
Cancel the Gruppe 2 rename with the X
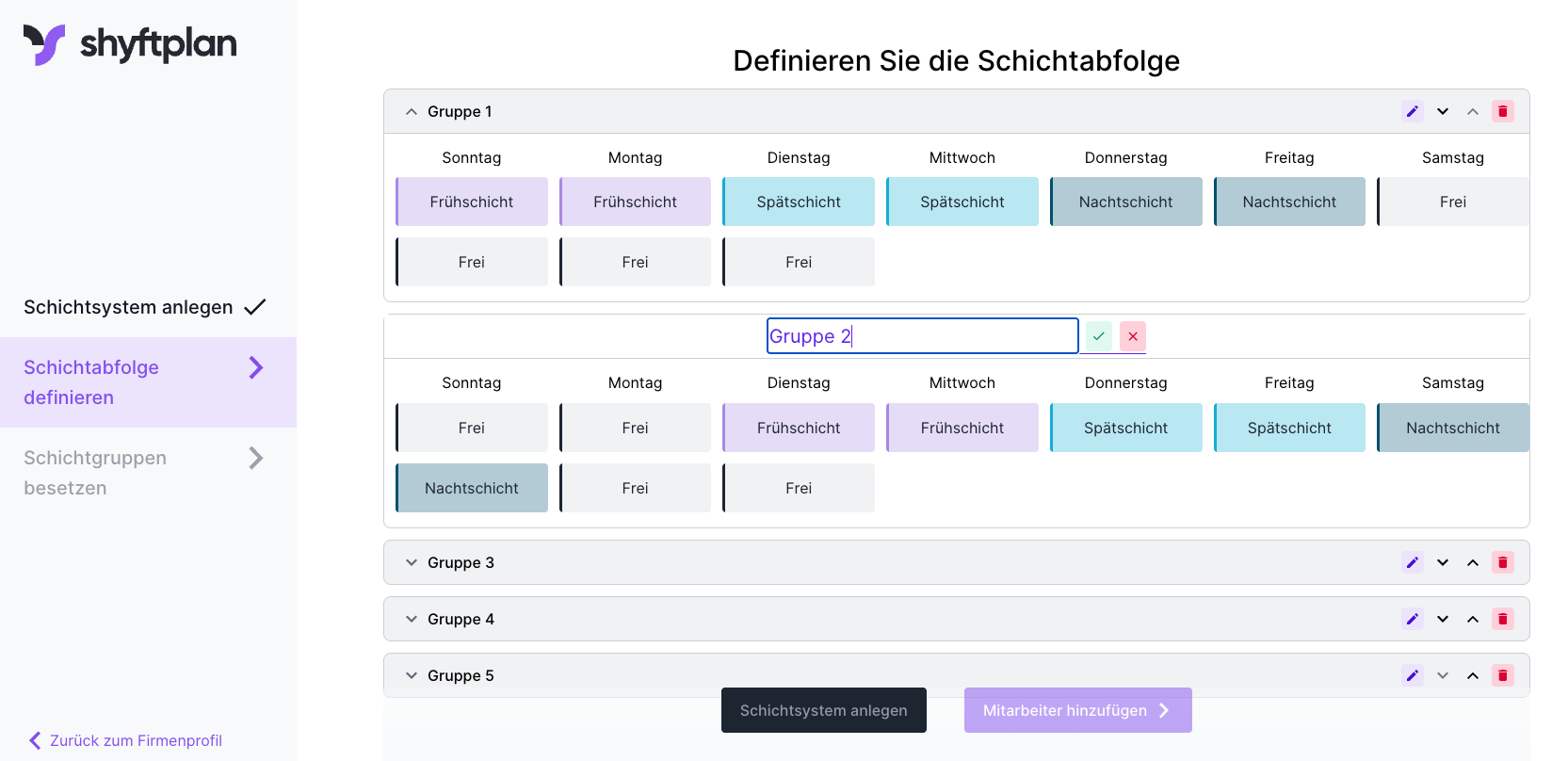pos(1133,336)
